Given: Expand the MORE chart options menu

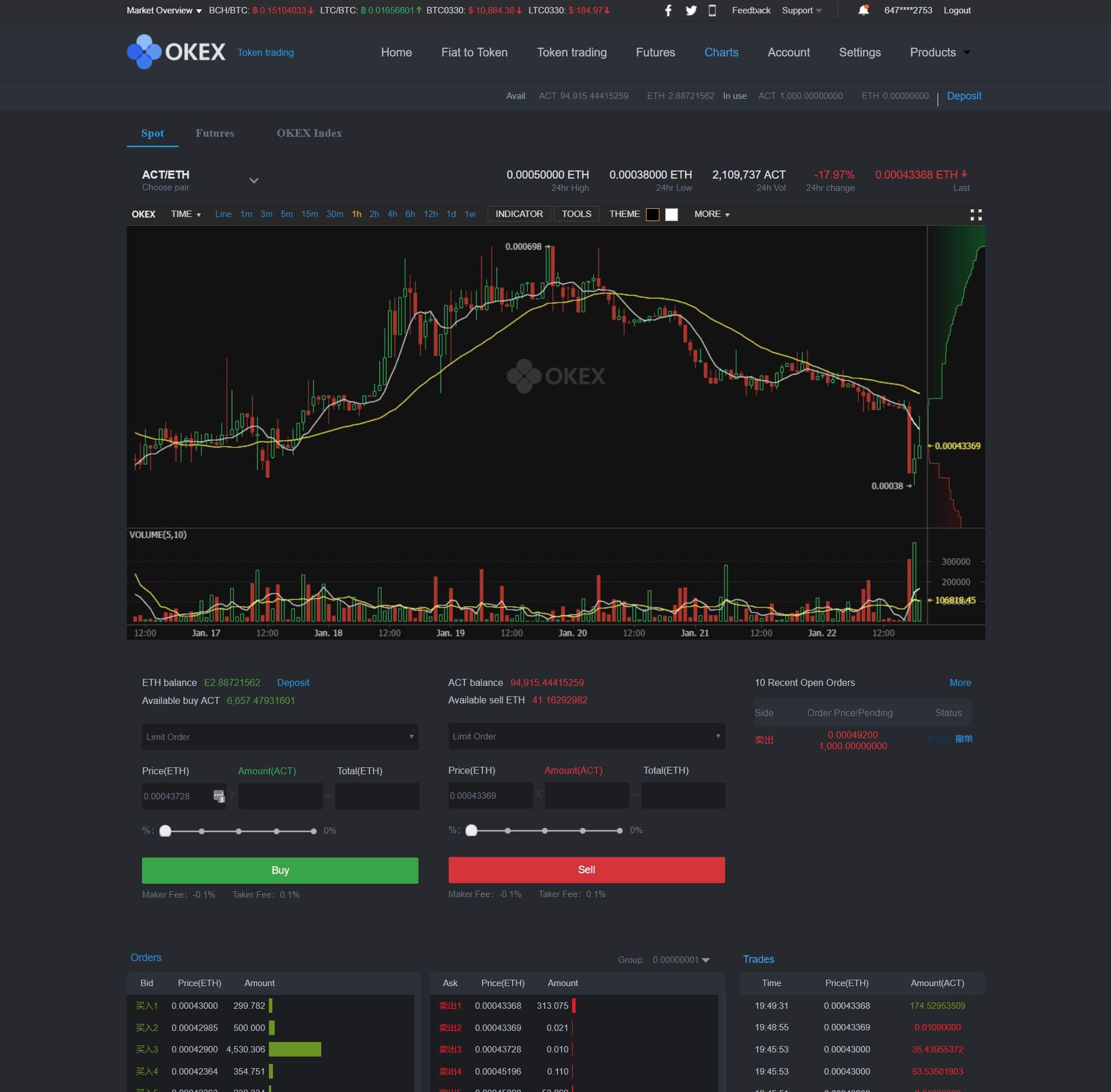Looking at the screenshot, I should (x=712, y=214).
